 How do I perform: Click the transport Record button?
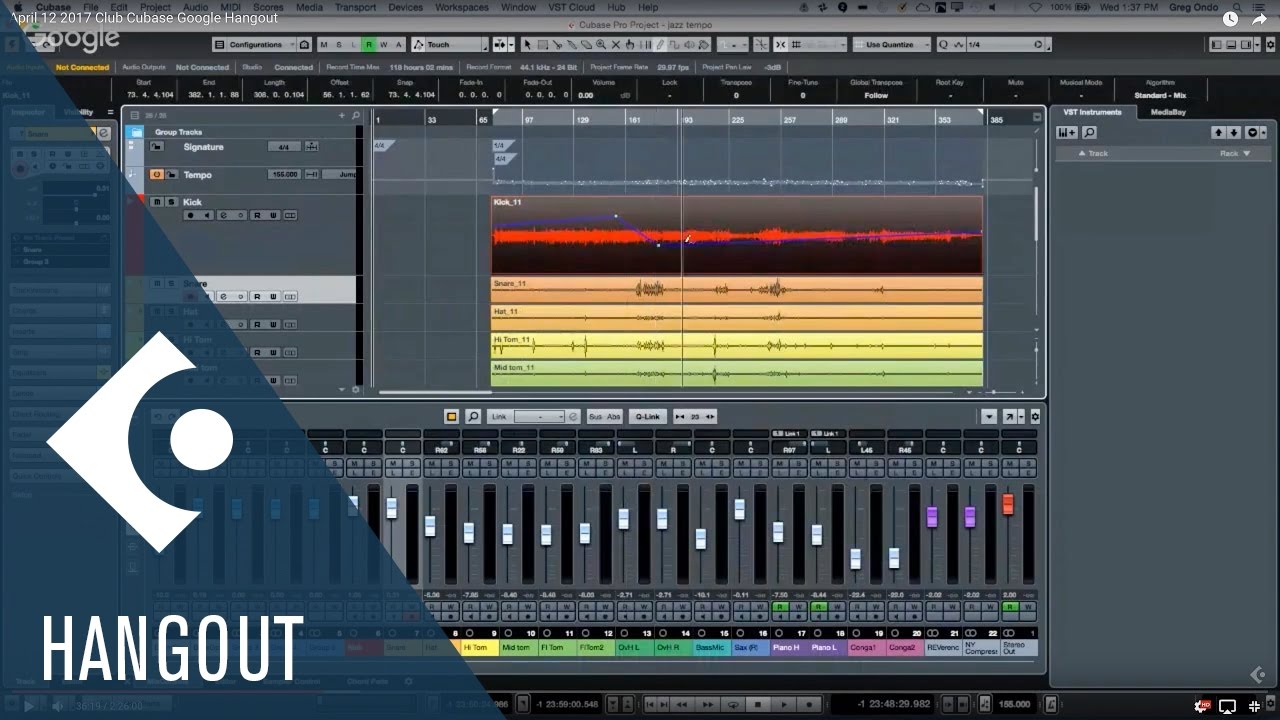point(809,704)
